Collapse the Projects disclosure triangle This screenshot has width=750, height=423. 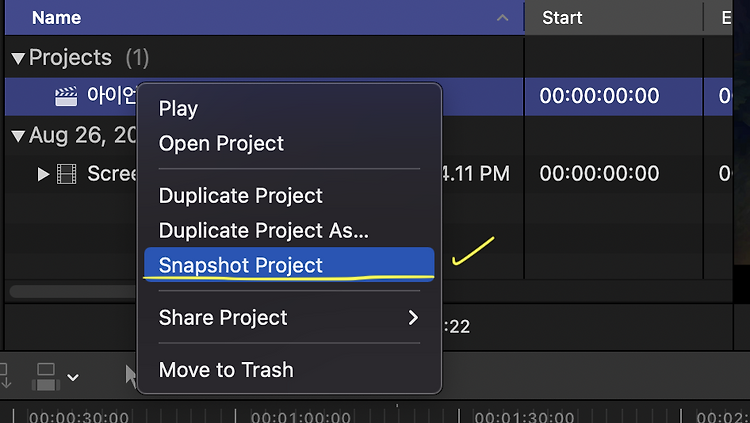18,58
